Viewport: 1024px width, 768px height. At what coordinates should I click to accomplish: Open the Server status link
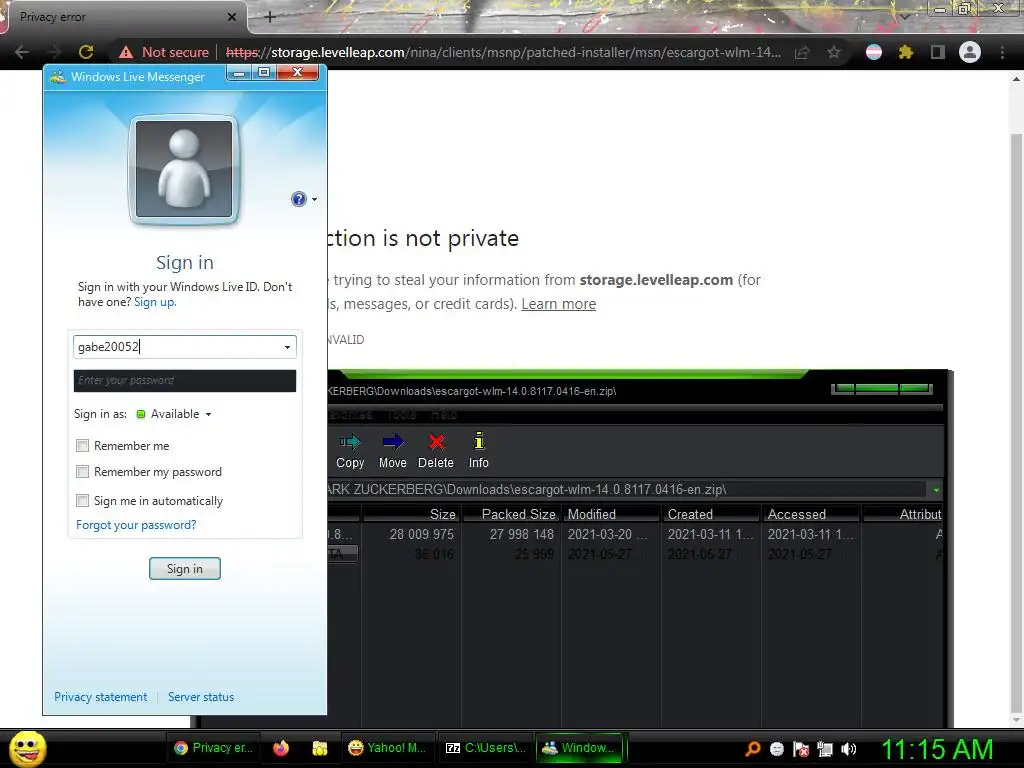click(x=200, y=697)
